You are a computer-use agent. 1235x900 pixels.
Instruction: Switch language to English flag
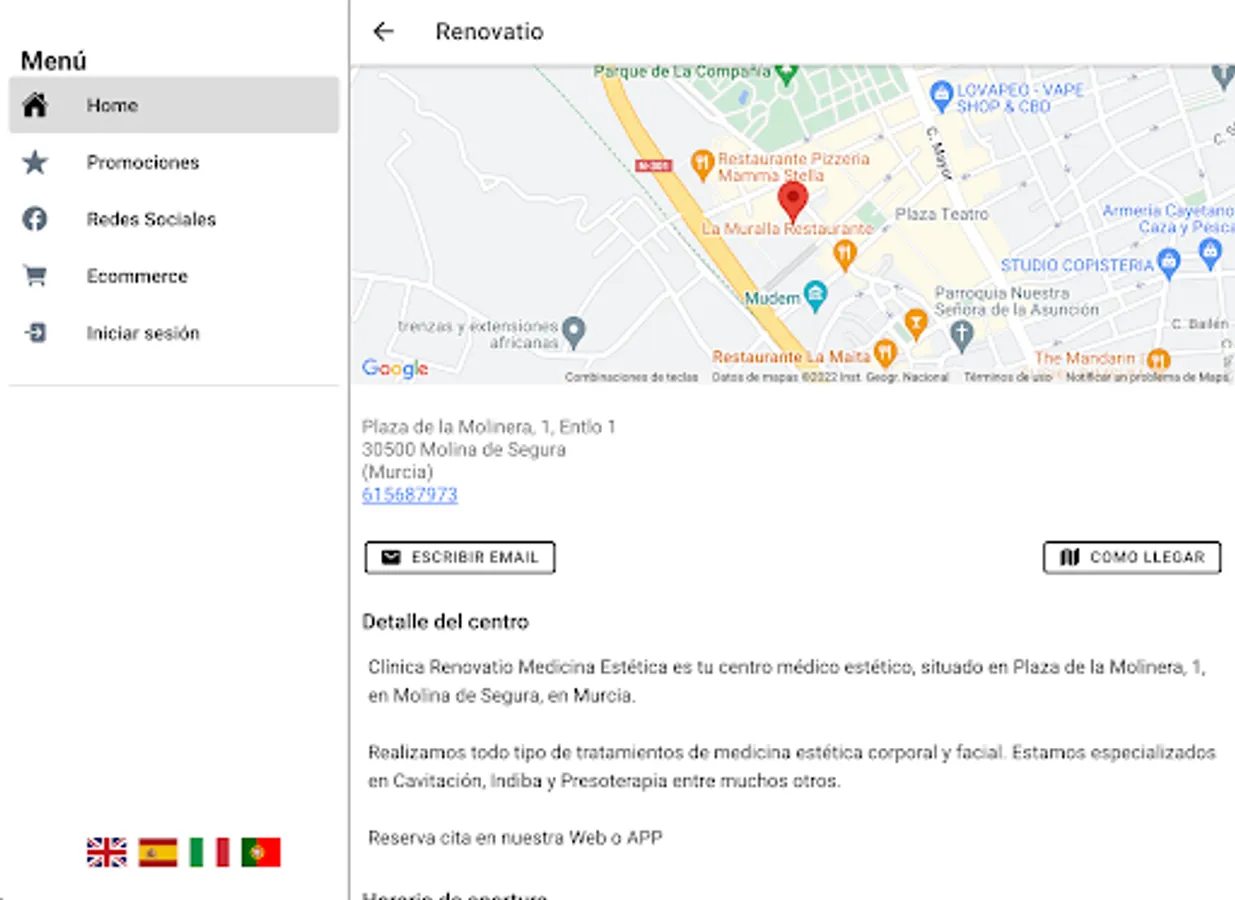pyautogui.click(x=106, y=852)
